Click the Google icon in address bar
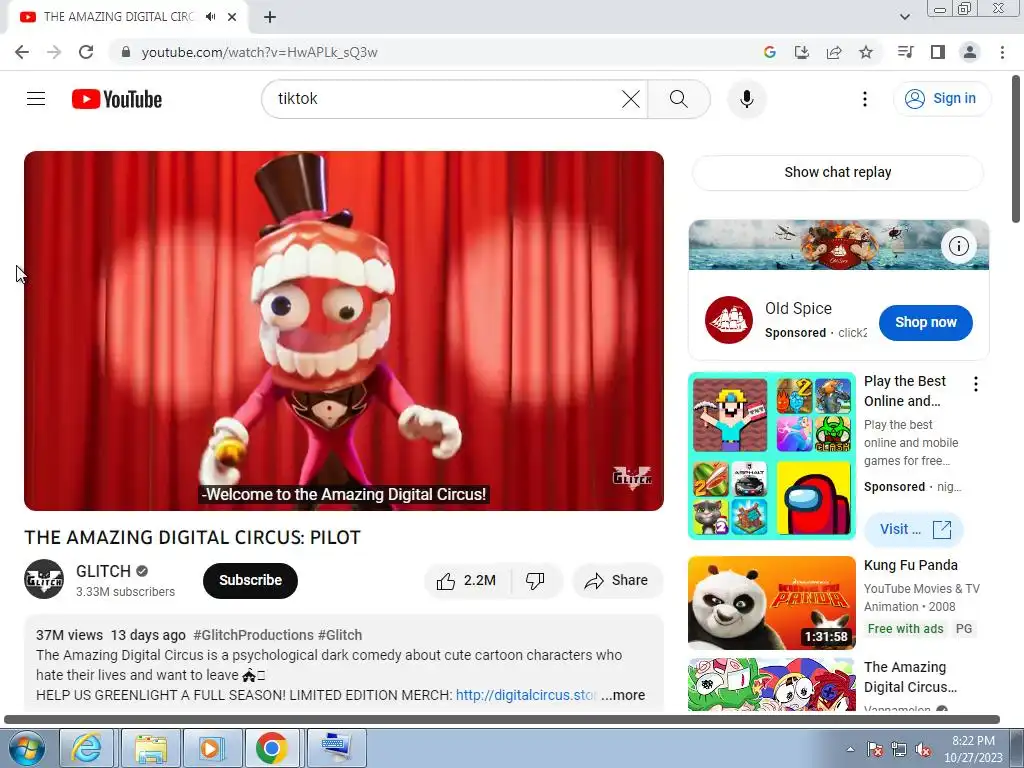 770,52
